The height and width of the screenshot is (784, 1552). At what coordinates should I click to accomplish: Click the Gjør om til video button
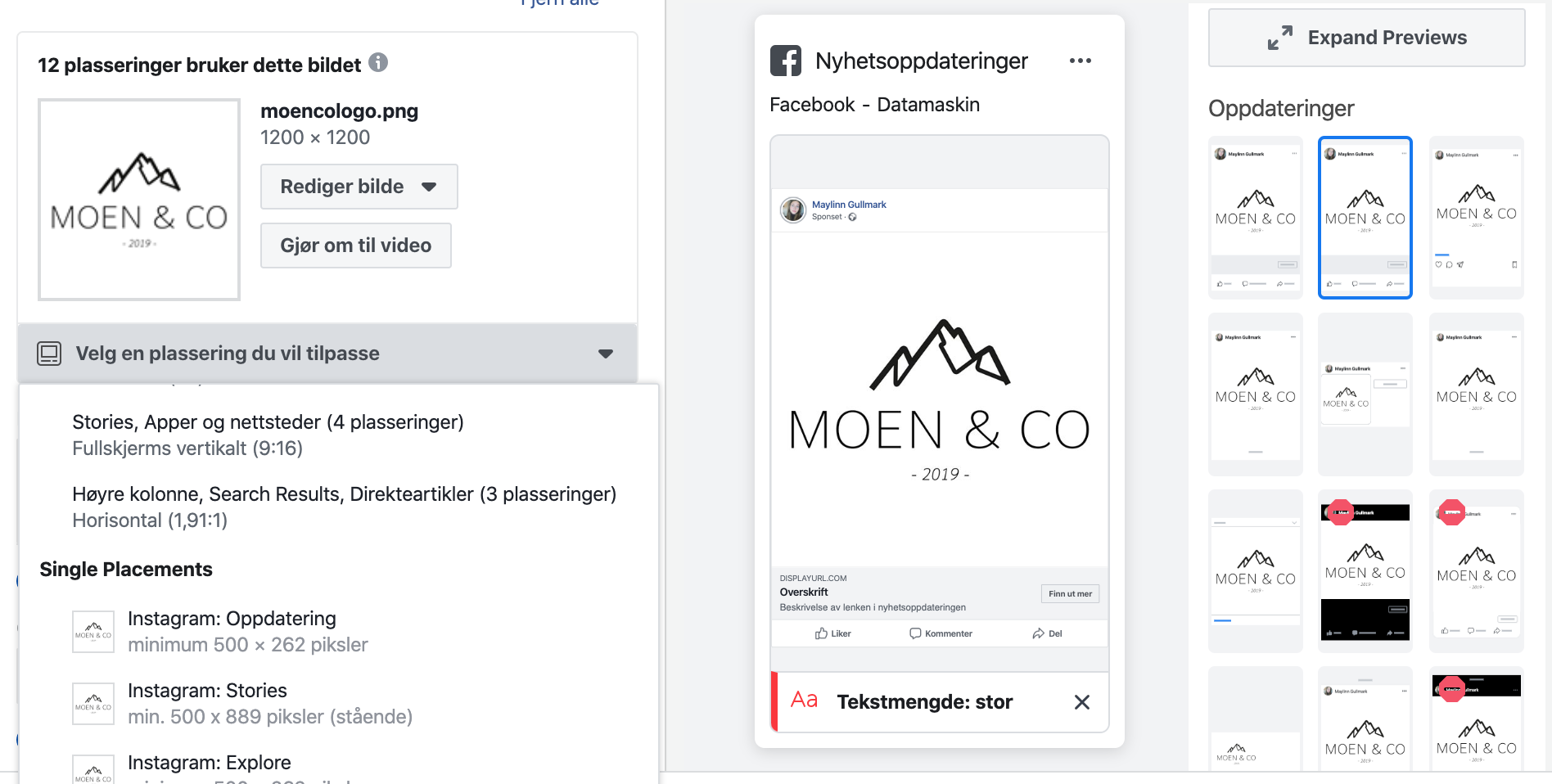click(x=355, y=246)
